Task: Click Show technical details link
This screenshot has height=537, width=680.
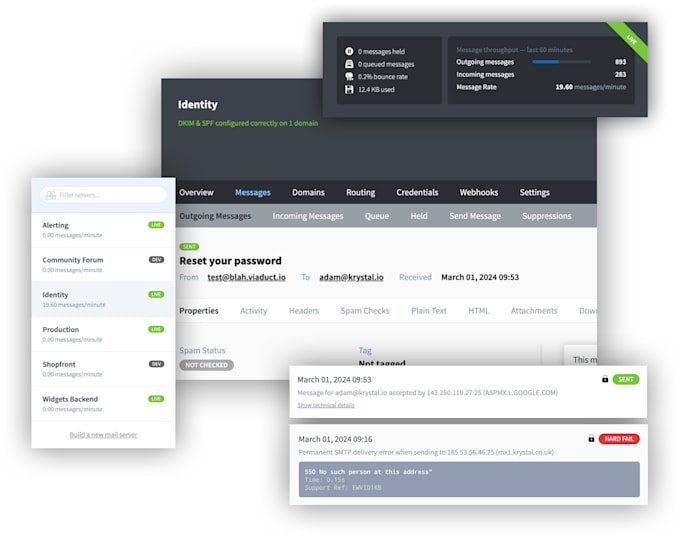Action: [326, 405]
